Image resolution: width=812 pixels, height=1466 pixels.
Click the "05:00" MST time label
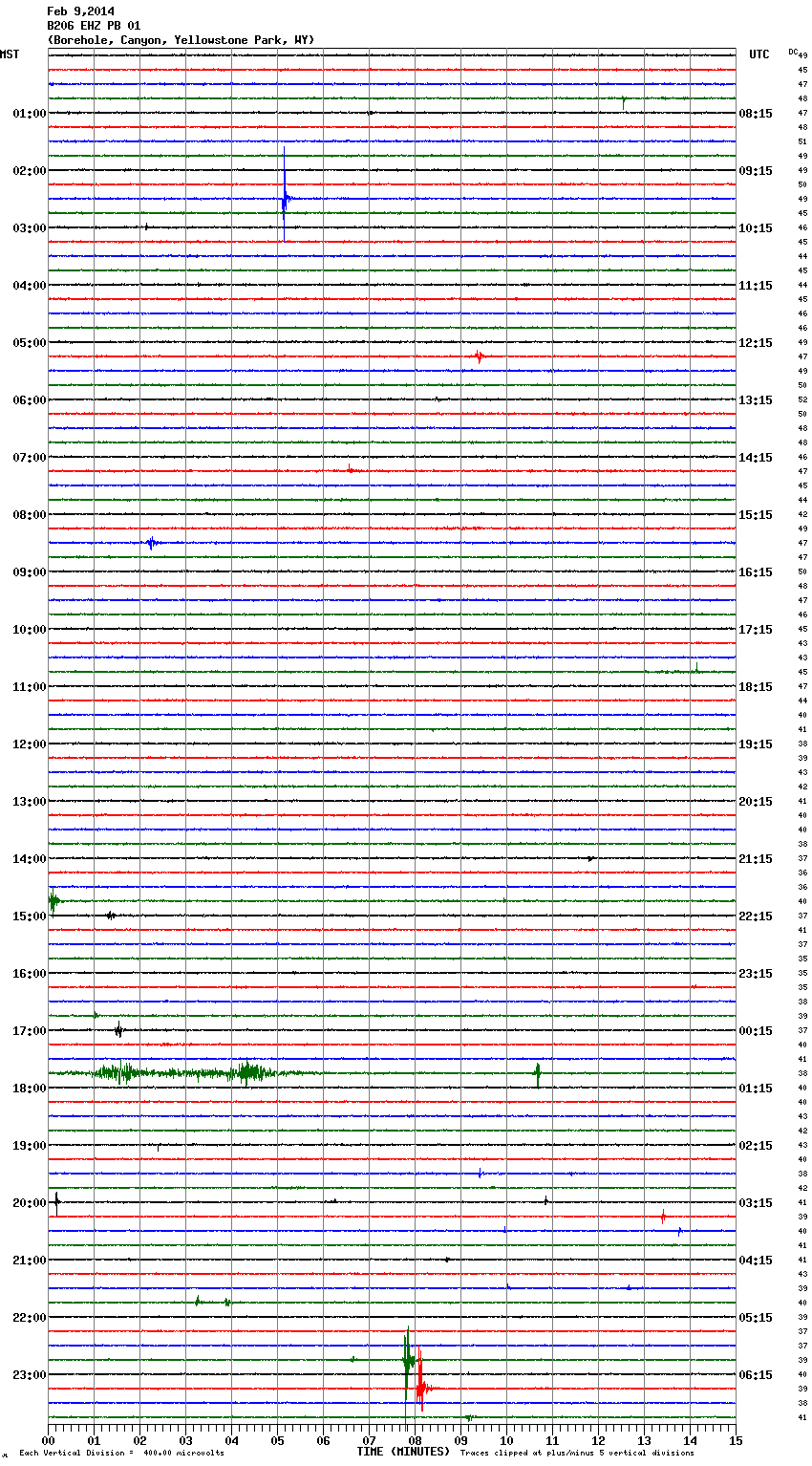29,343
